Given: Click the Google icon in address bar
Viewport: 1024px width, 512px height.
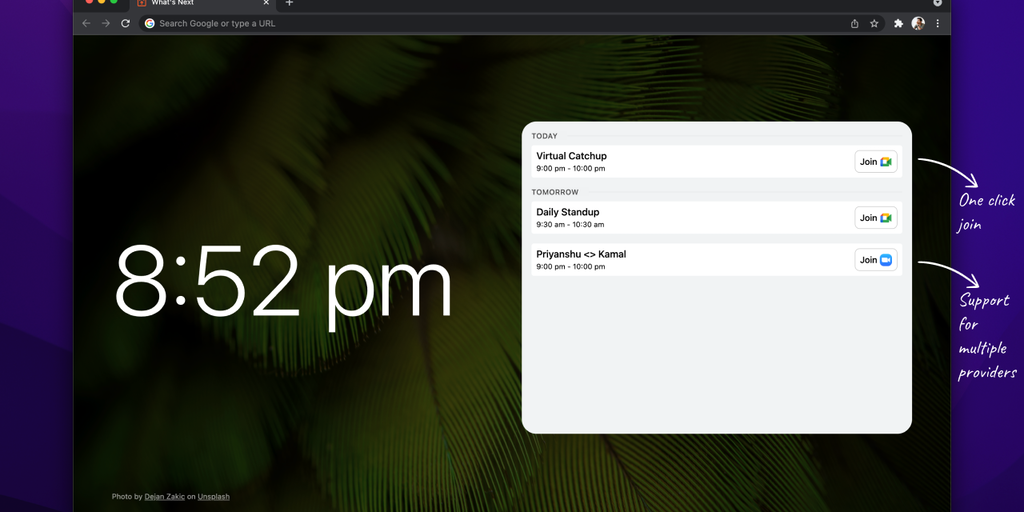Looking at the screenshot, I should [x=150, y=23].
